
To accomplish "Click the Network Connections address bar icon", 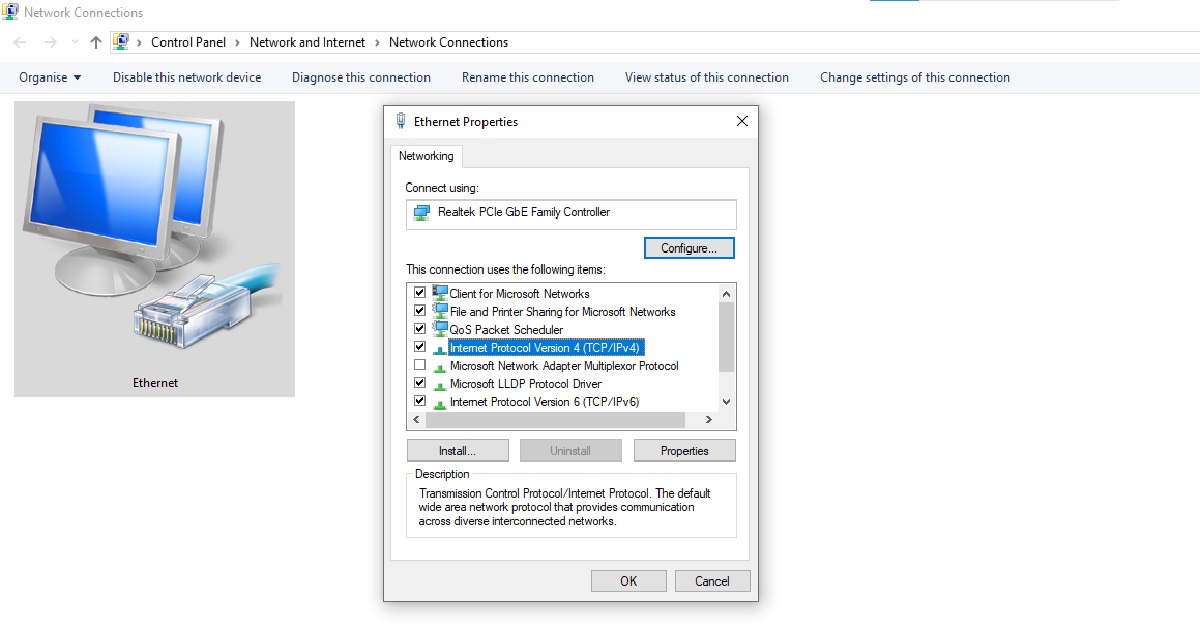I will (121, 42).
